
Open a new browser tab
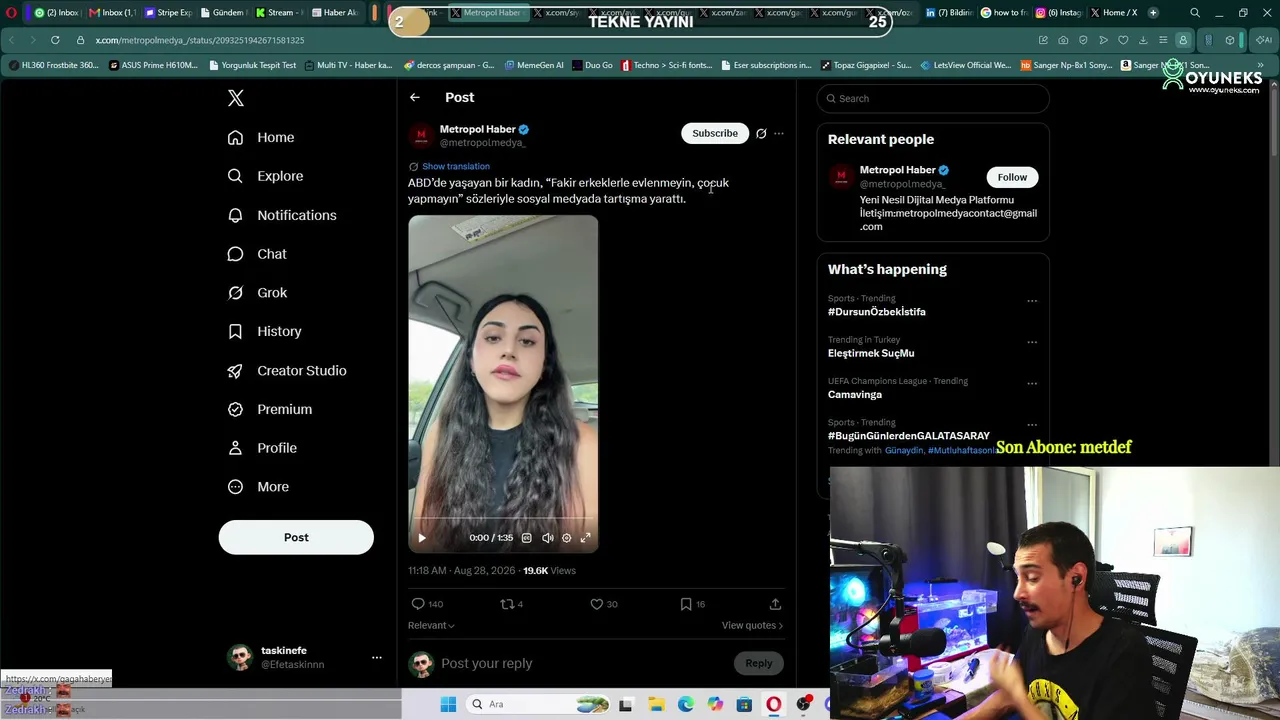coord(1153,13)
